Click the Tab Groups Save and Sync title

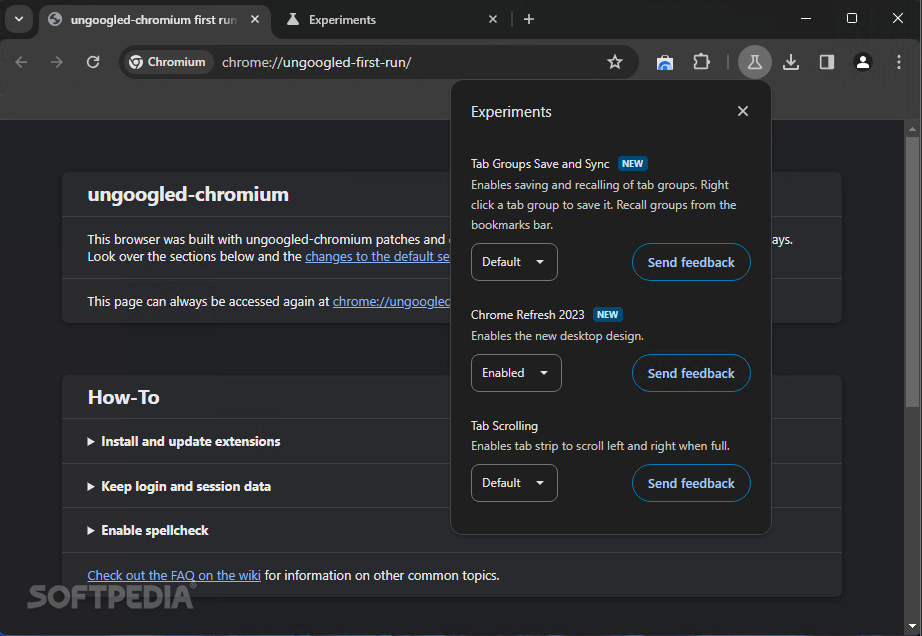[x=540, y=164]
